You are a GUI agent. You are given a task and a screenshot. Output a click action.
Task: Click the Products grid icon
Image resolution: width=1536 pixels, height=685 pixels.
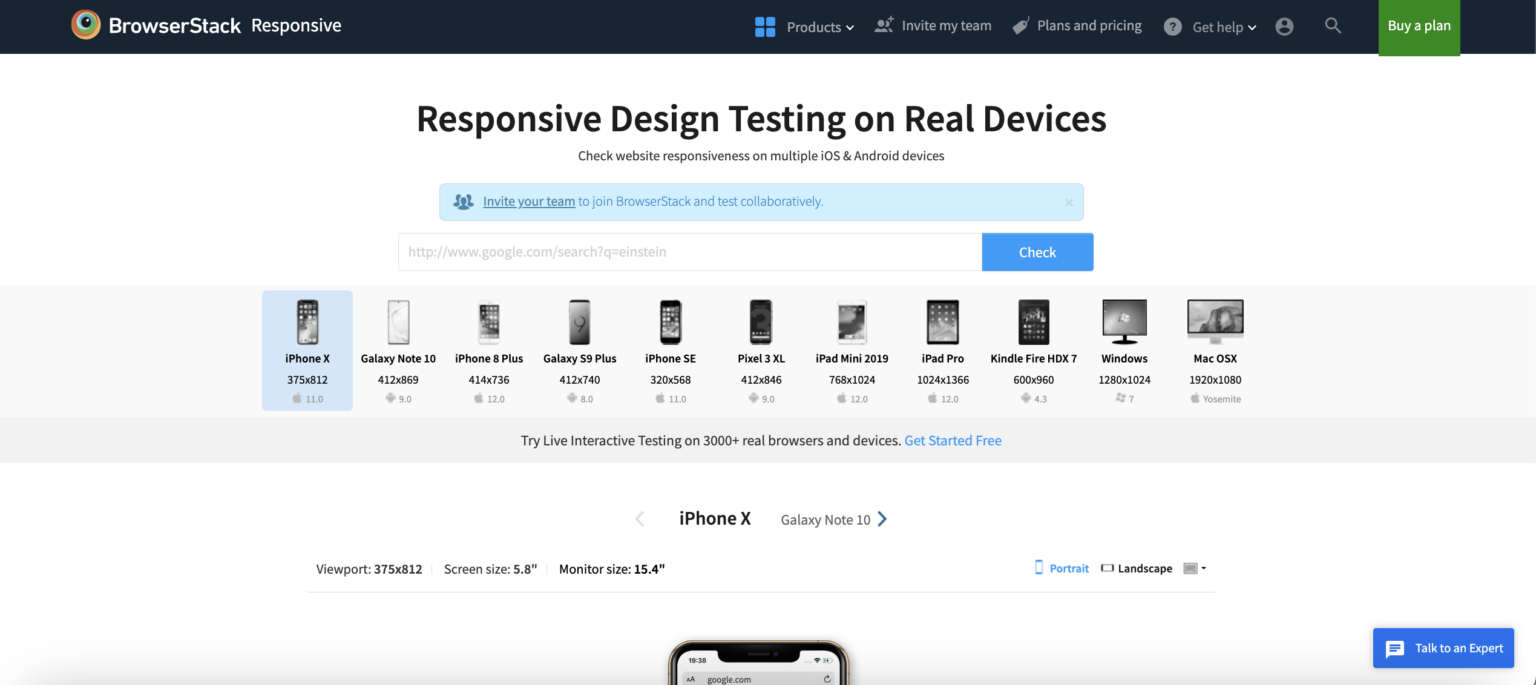tap(764, 26)
